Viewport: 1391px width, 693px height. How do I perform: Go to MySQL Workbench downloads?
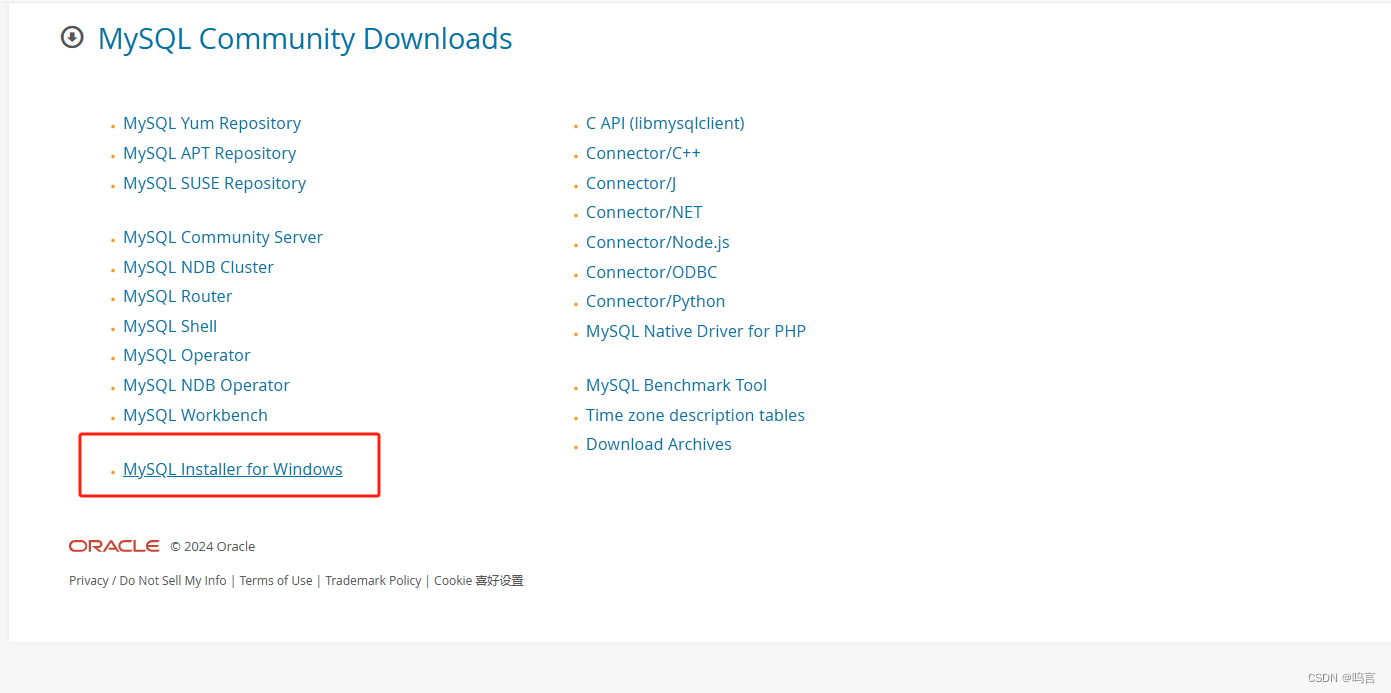click(195, 415)
